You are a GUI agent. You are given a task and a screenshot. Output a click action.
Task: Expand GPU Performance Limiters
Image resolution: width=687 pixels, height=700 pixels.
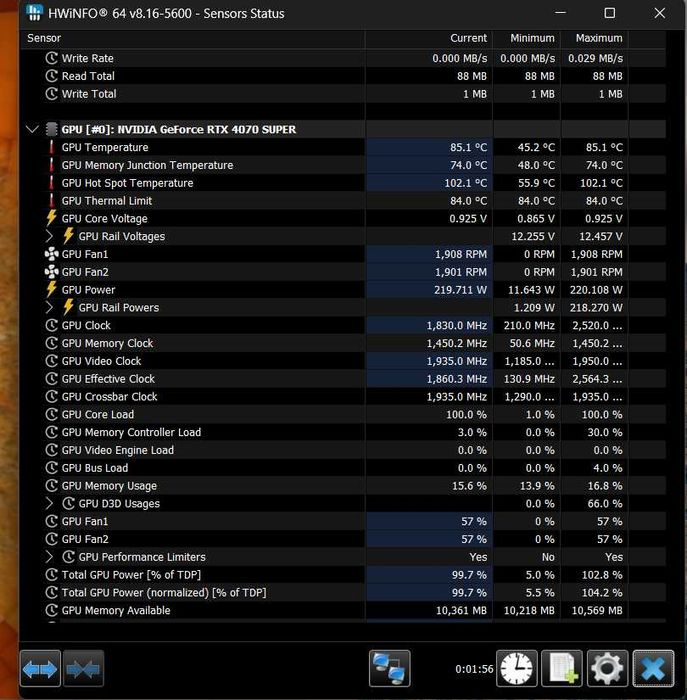pos(49,557)
